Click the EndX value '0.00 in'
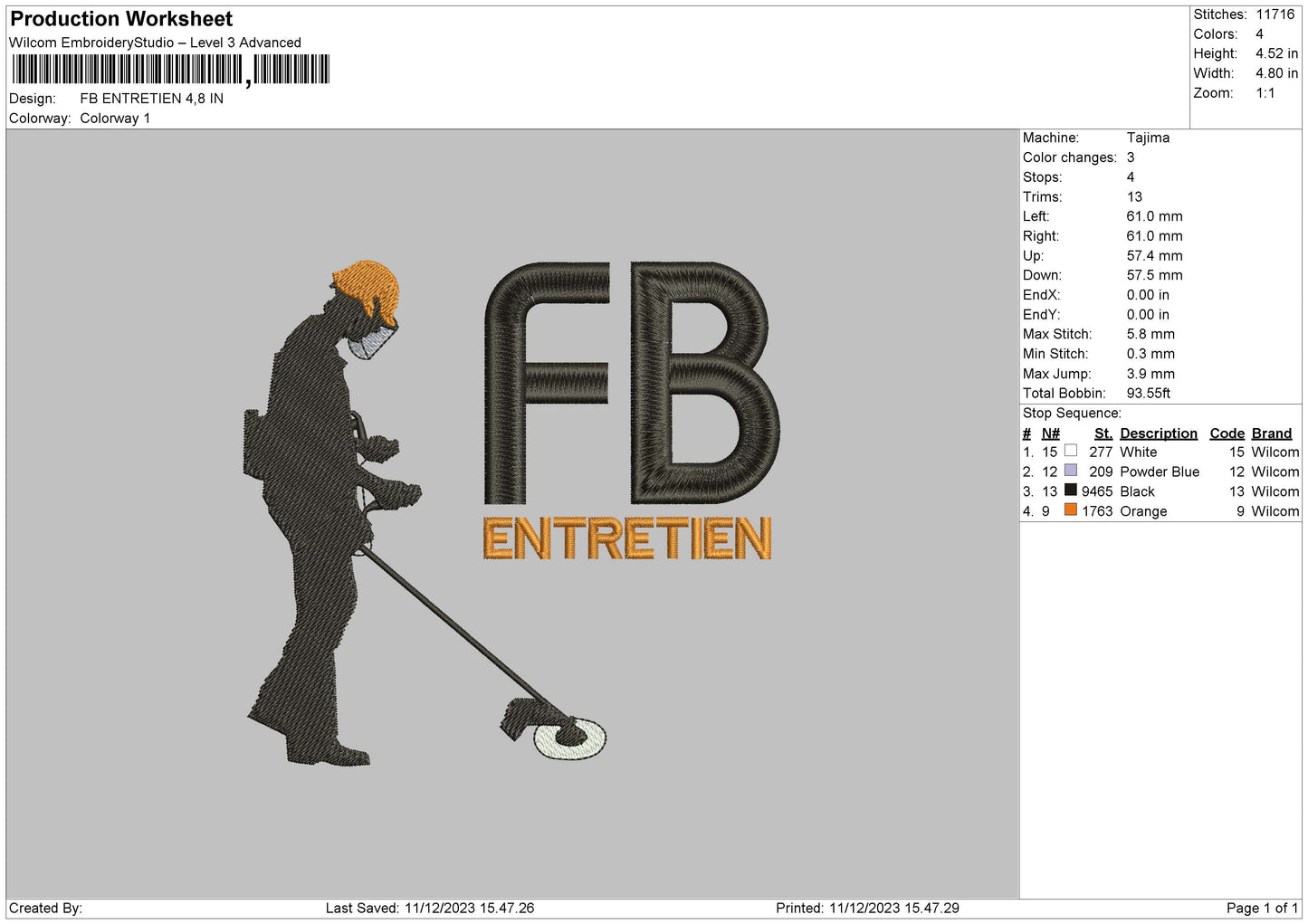The height and width of the screenshot is (924, 1308). tap(1148, 295)
